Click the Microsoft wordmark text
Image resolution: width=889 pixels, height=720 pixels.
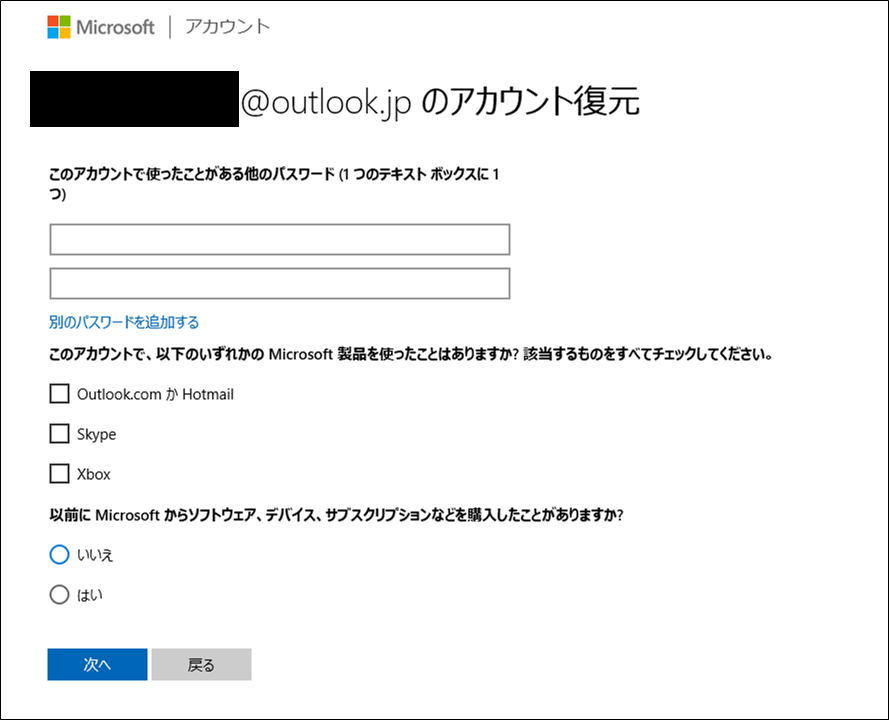pos(115,27)
